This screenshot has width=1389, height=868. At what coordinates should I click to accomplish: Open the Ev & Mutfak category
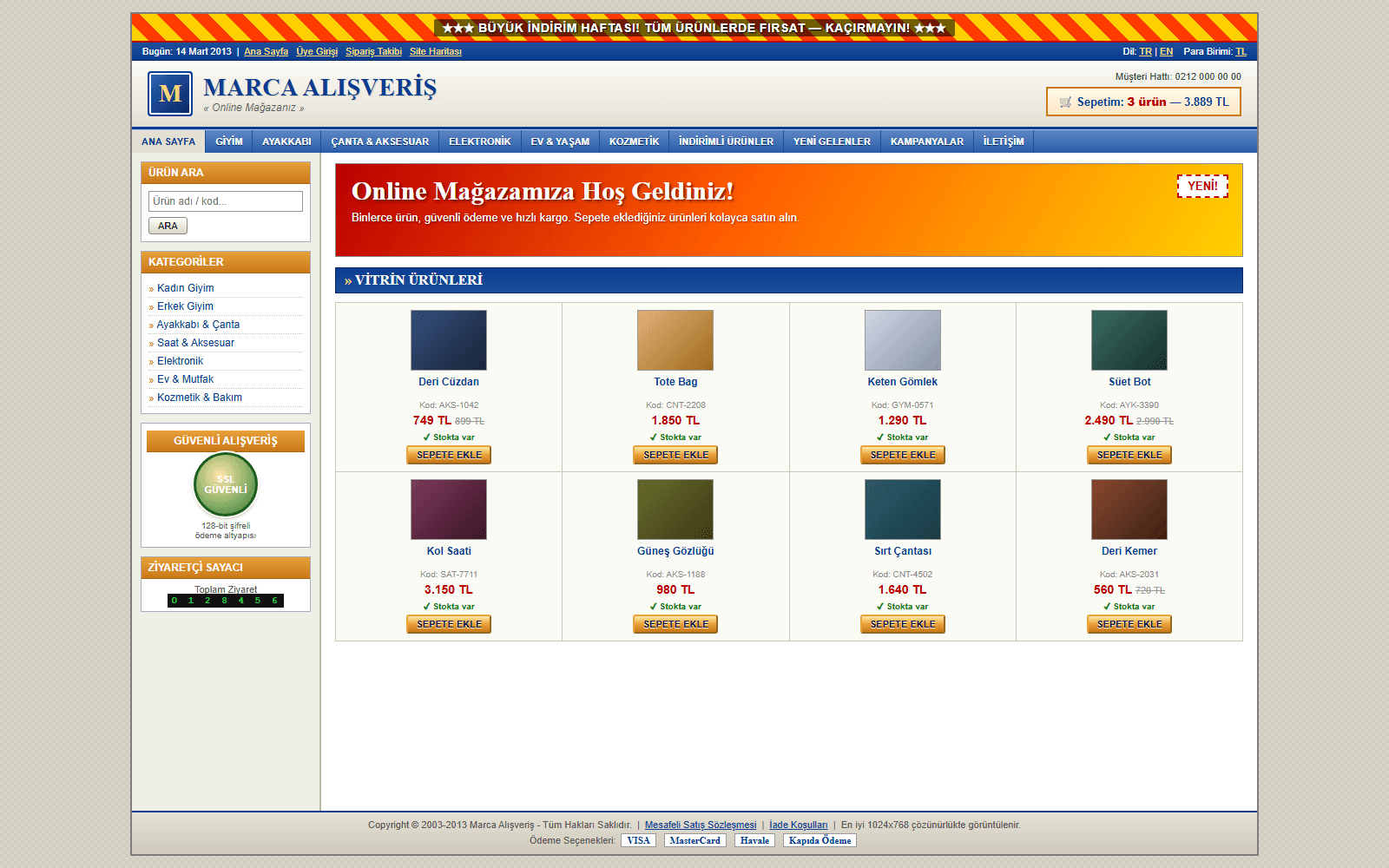(x=185, y=379)
